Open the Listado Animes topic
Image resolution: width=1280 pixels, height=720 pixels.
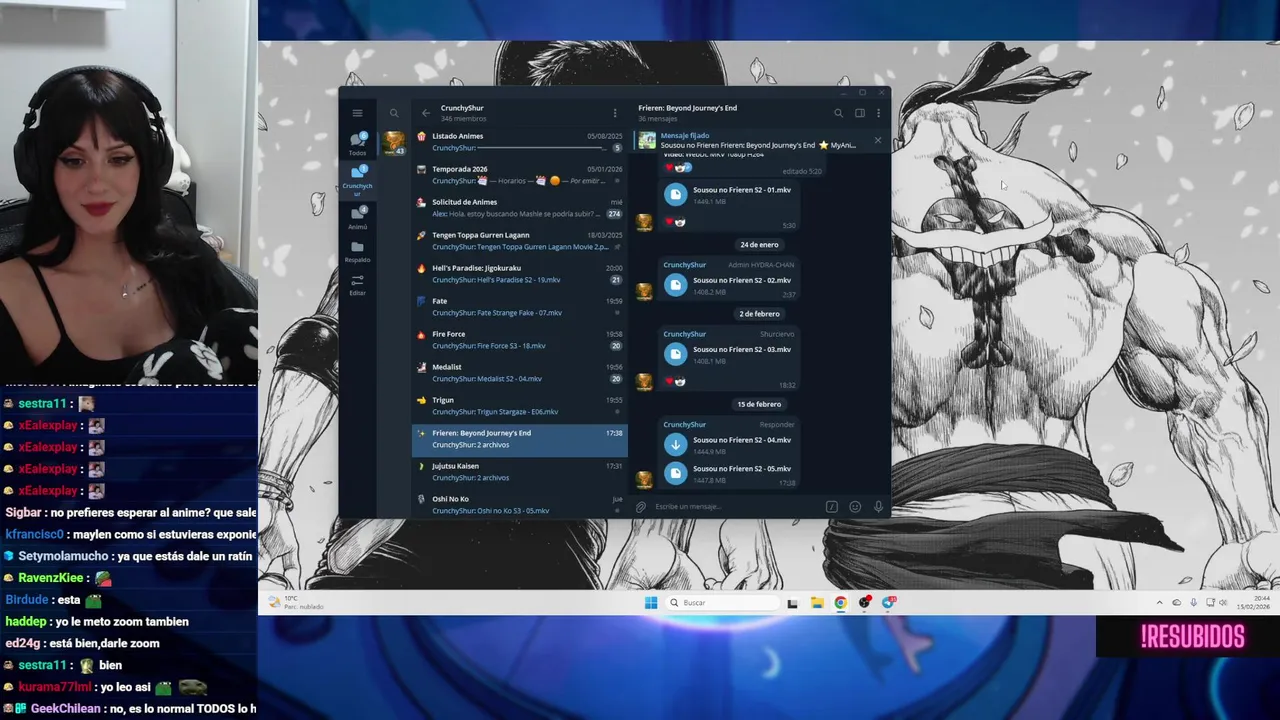click(520, 142)
